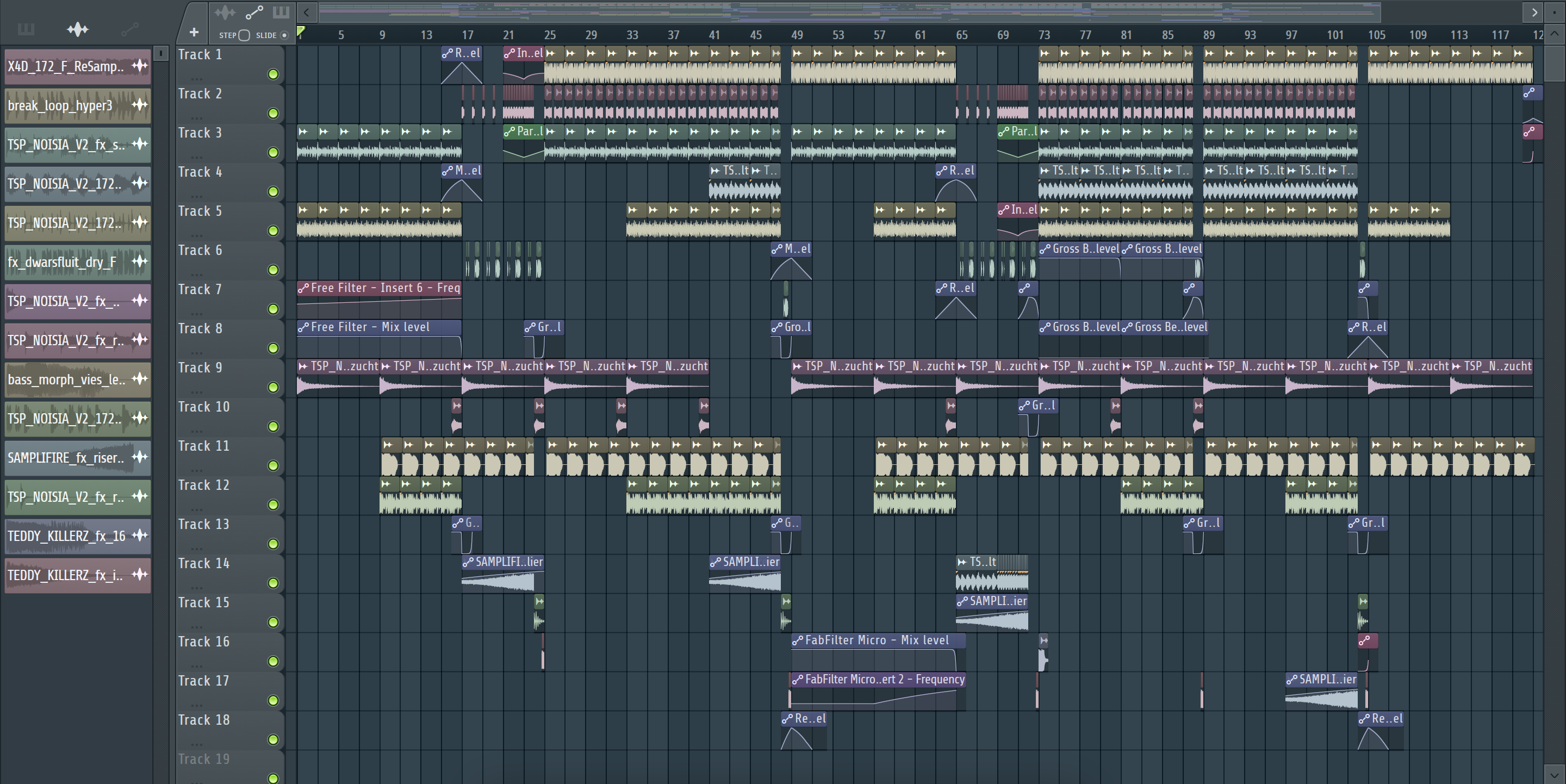Click the left arrow of the horizontal scrollbar
Image resolution: width=1566 pixels, height=784 pixels.
307,12
